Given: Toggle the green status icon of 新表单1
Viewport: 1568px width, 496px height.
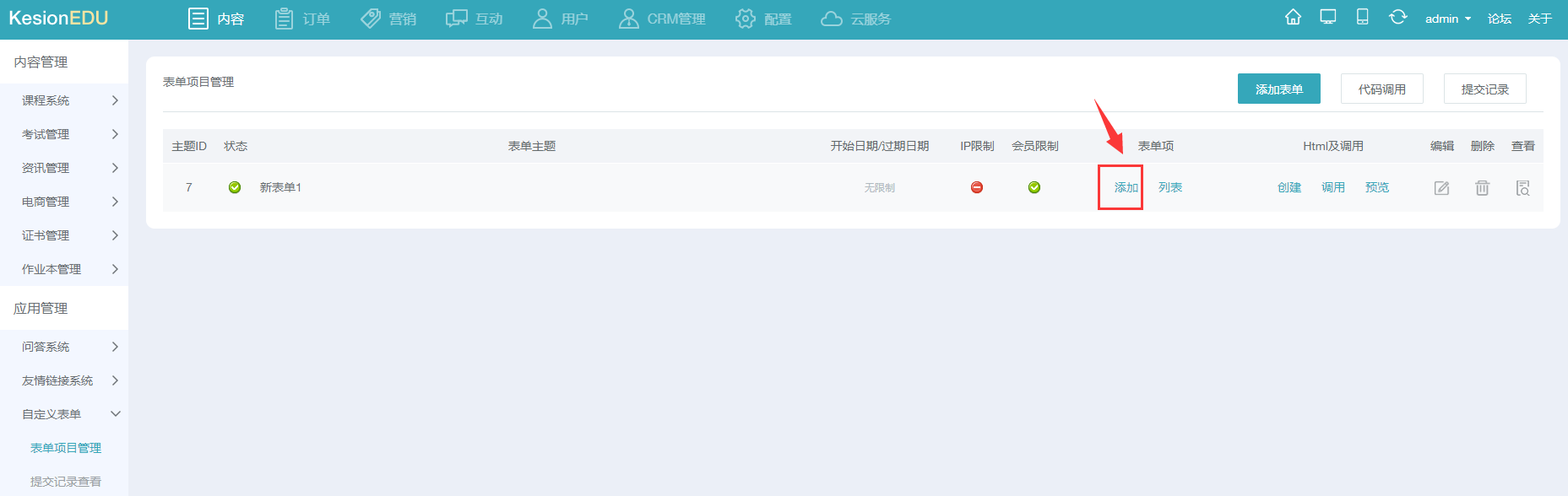Looking at the screenshot, I should [x=235, y=187].
